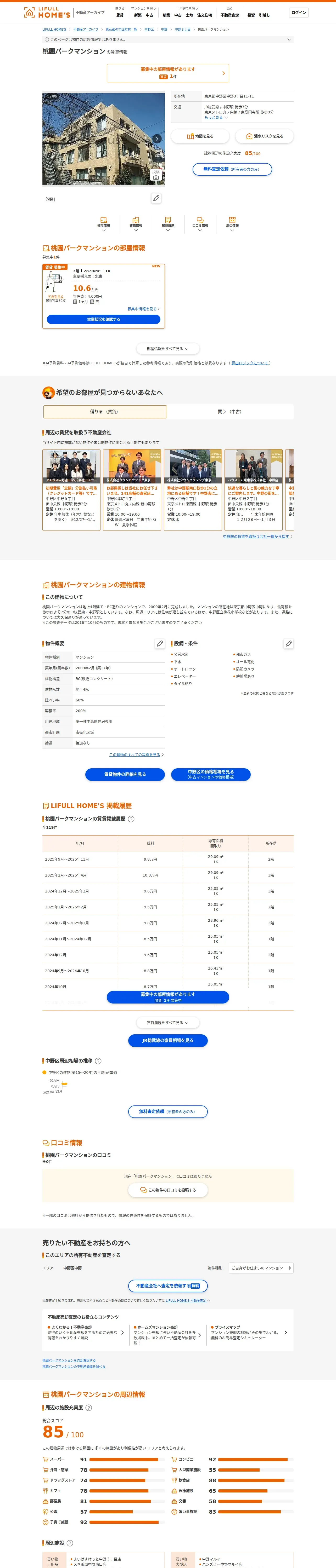Click 中野区の価格相場を見る button

(x=210, y=774)
